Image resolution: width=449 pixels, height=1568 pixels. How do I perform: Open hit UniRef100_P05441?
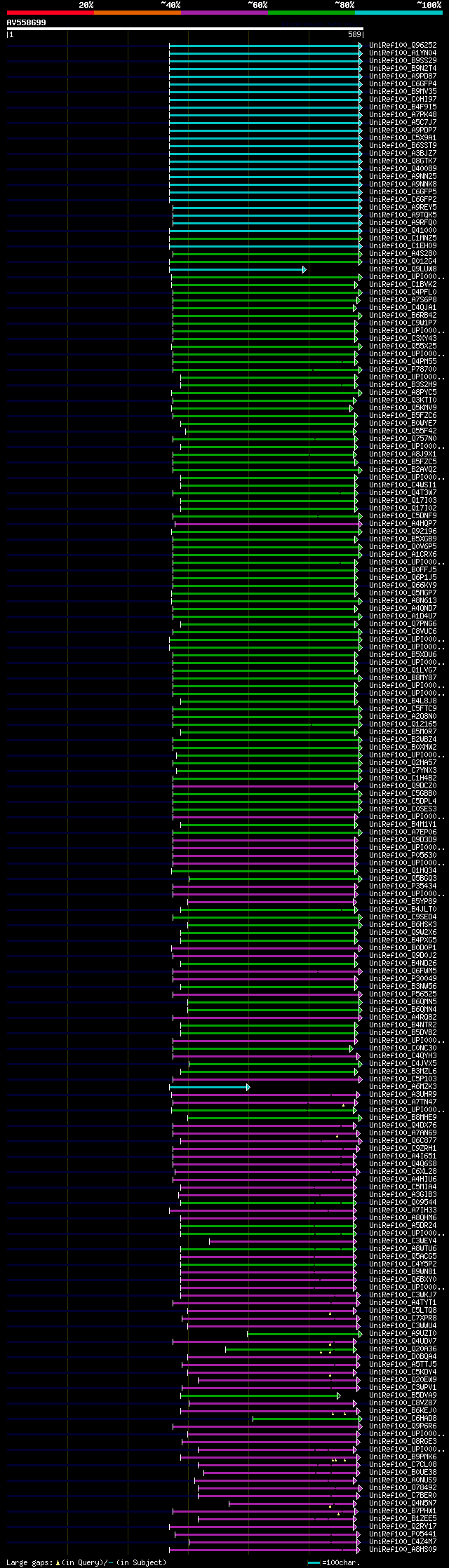403,1534
